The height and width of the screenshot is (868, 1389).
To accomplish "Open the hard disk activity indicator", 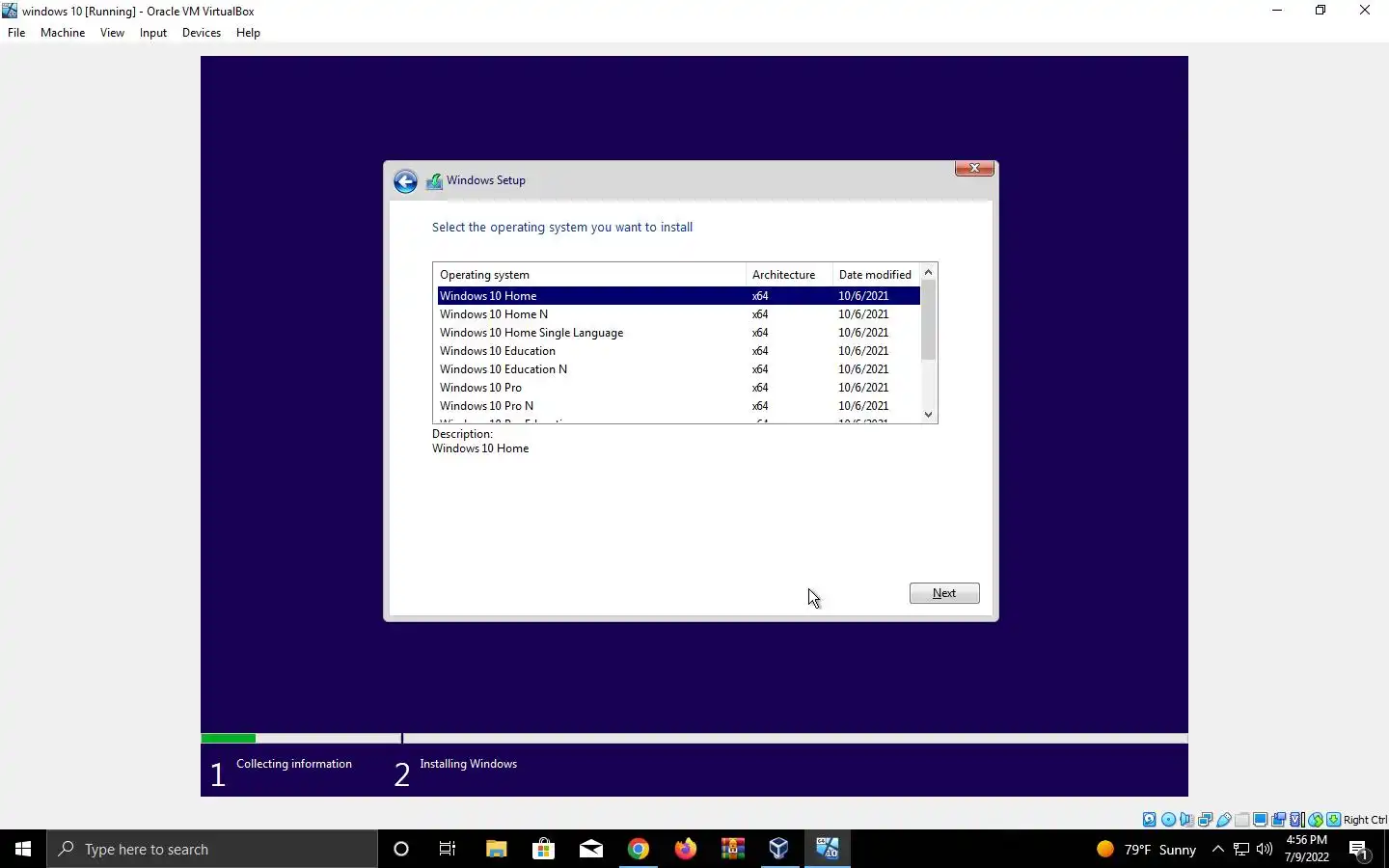I will coord(1150,820).
